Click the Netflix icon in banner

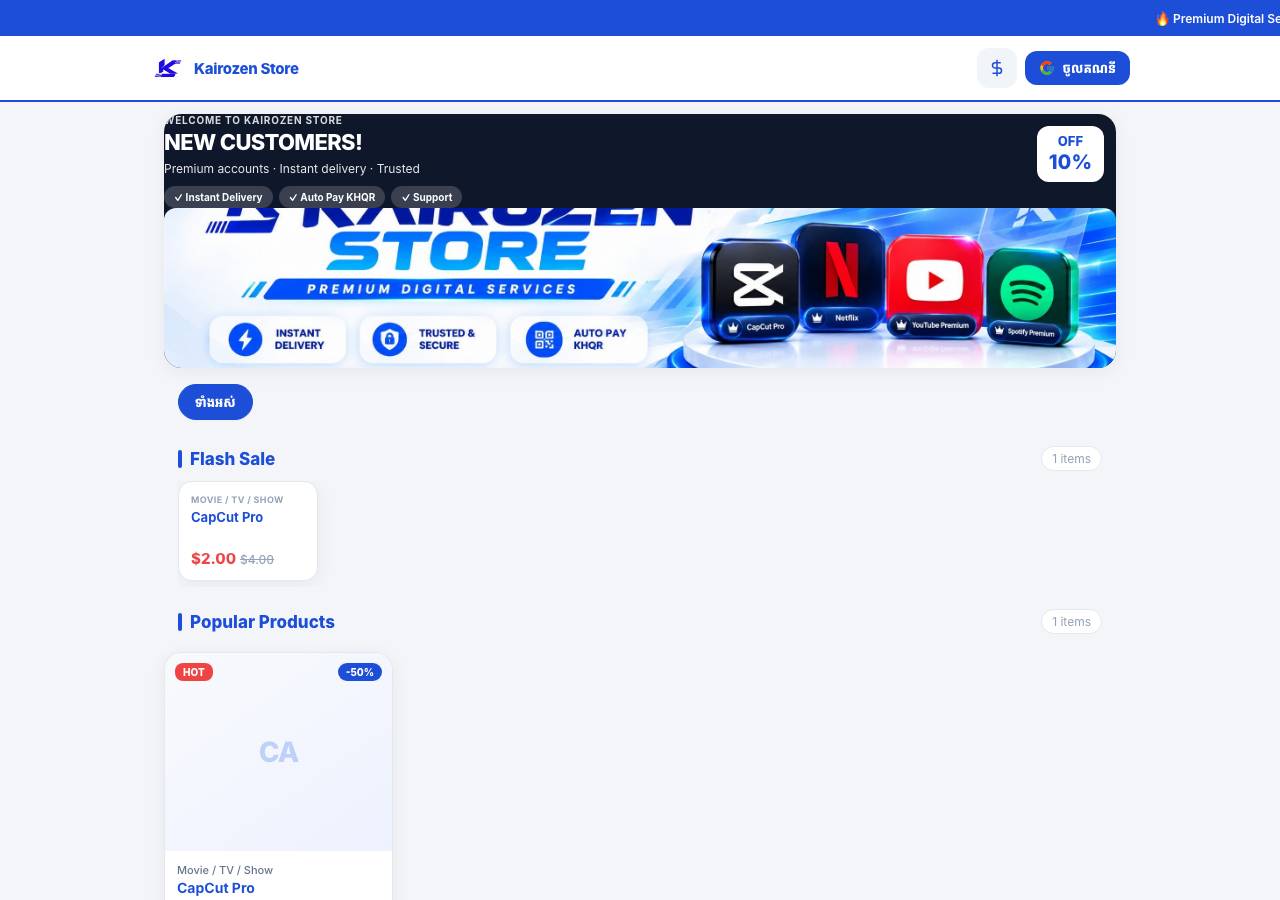(x=841, y=278)
